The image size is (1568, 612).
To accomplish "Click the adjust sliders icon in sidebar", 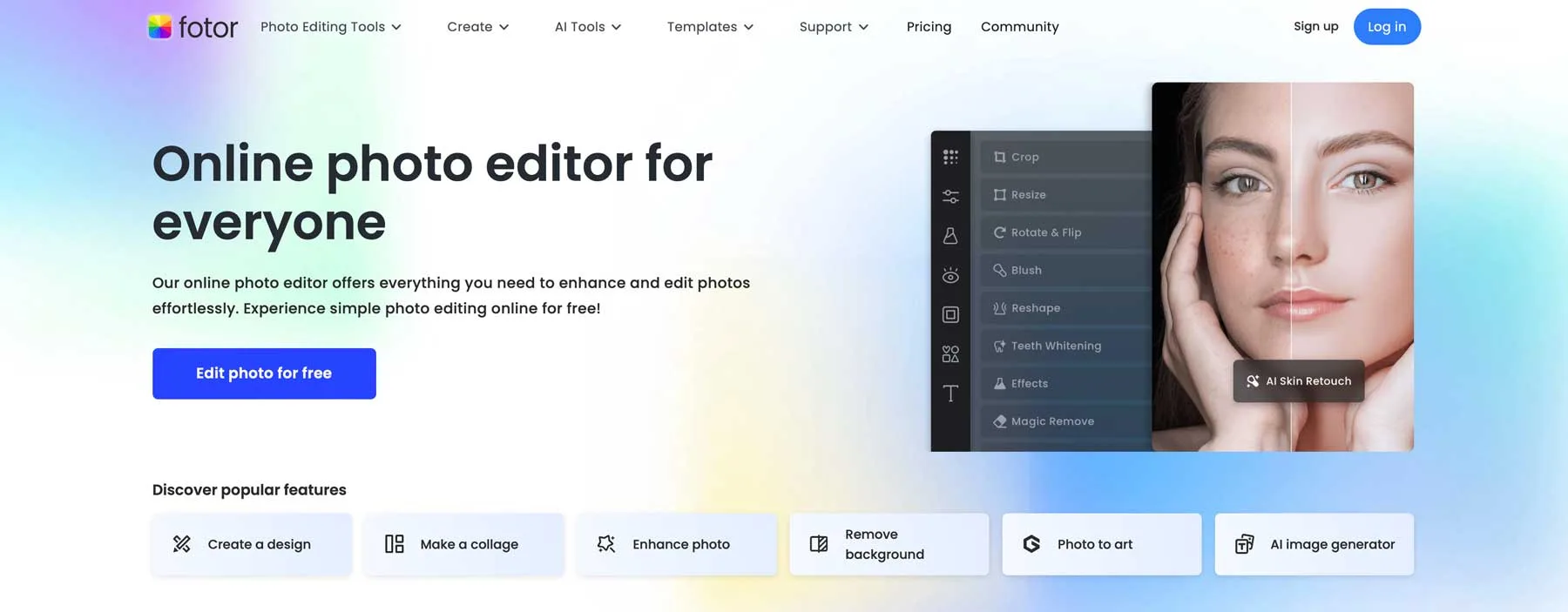I will click(950, 197).
